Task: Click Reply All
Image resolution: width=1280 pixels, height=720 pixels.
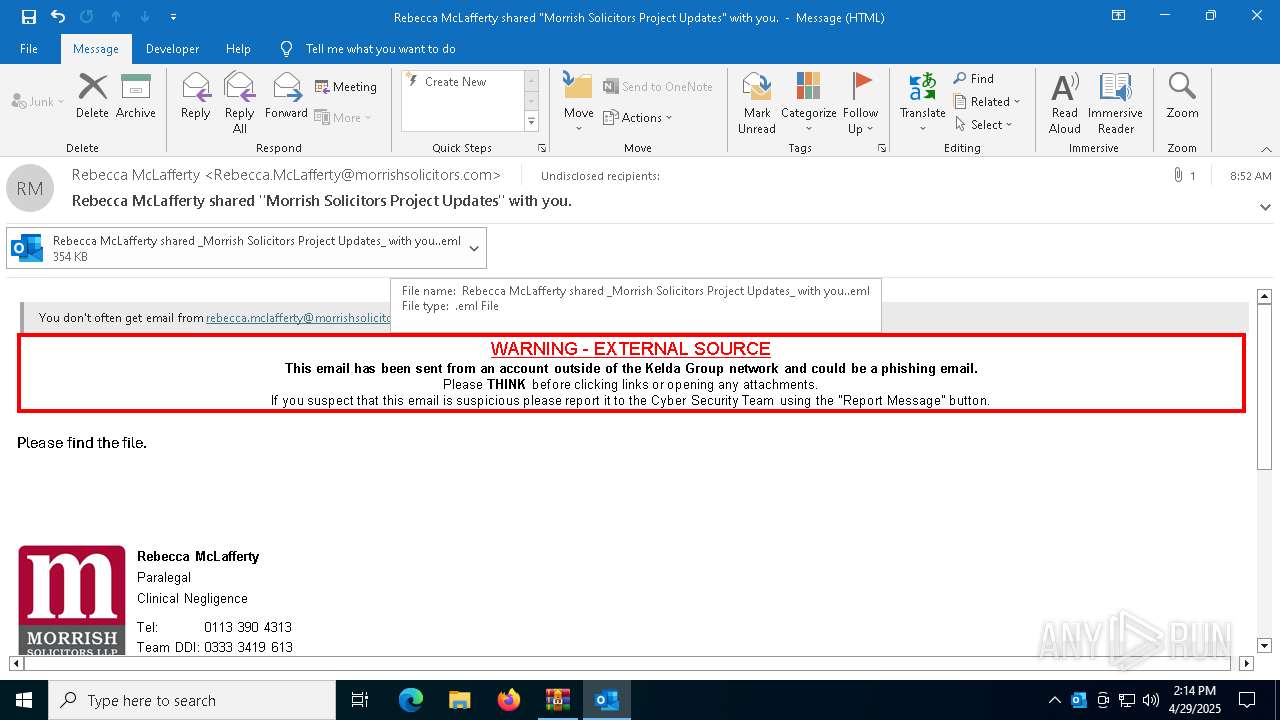Action: pos(240,103)
